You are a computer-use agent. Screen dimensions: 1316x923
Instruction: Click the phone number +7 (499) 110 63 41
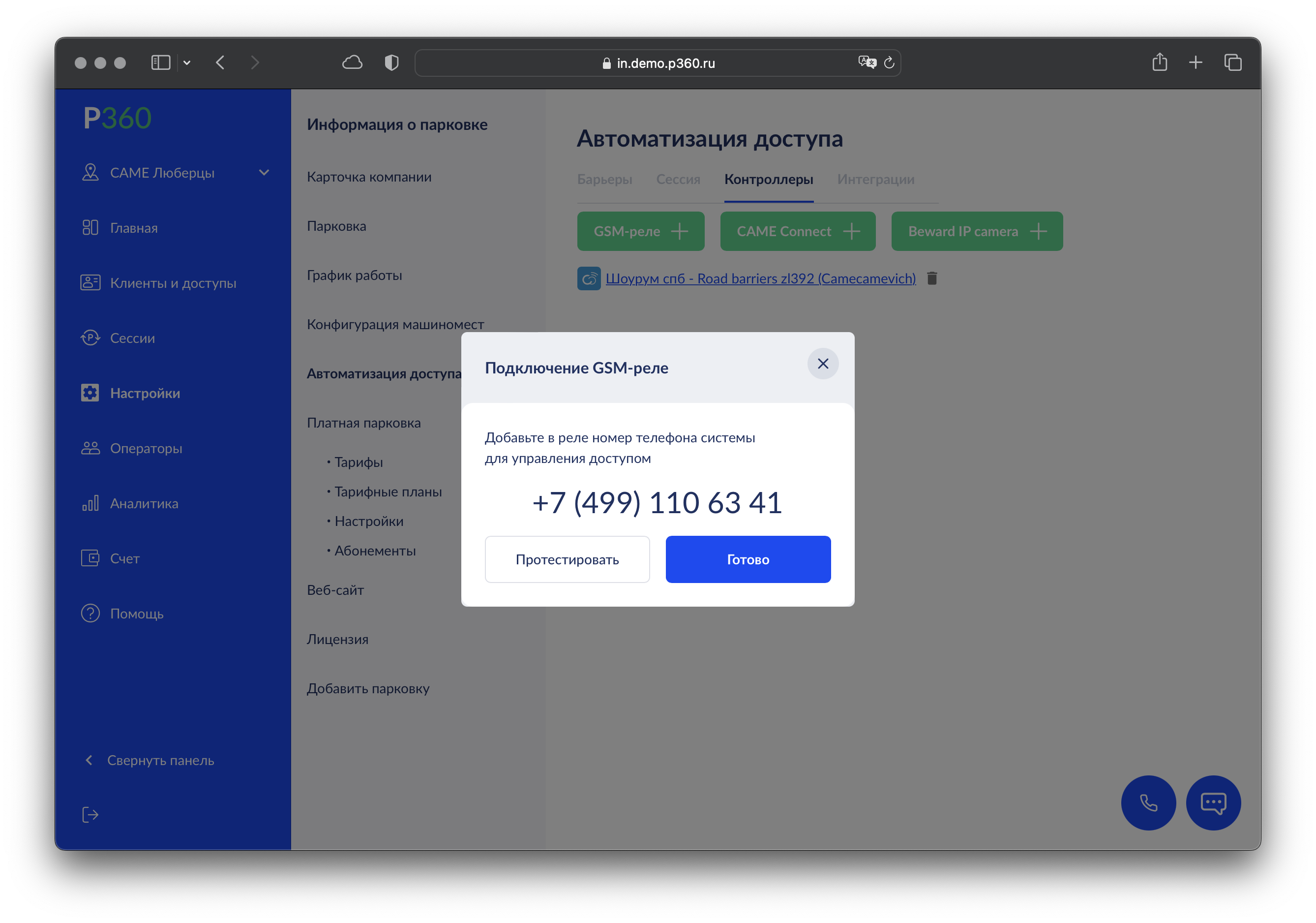point(658,503)
